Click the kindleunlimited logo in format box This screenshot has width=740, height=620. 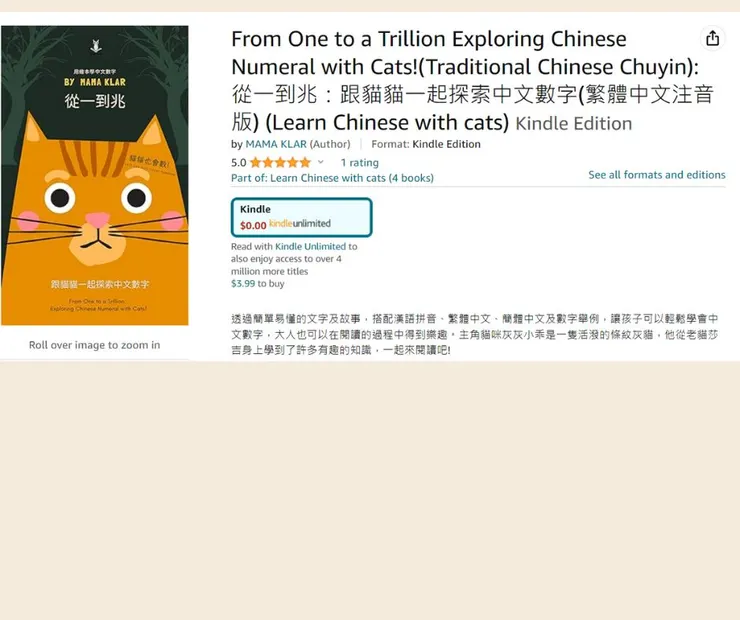(300, 224)
